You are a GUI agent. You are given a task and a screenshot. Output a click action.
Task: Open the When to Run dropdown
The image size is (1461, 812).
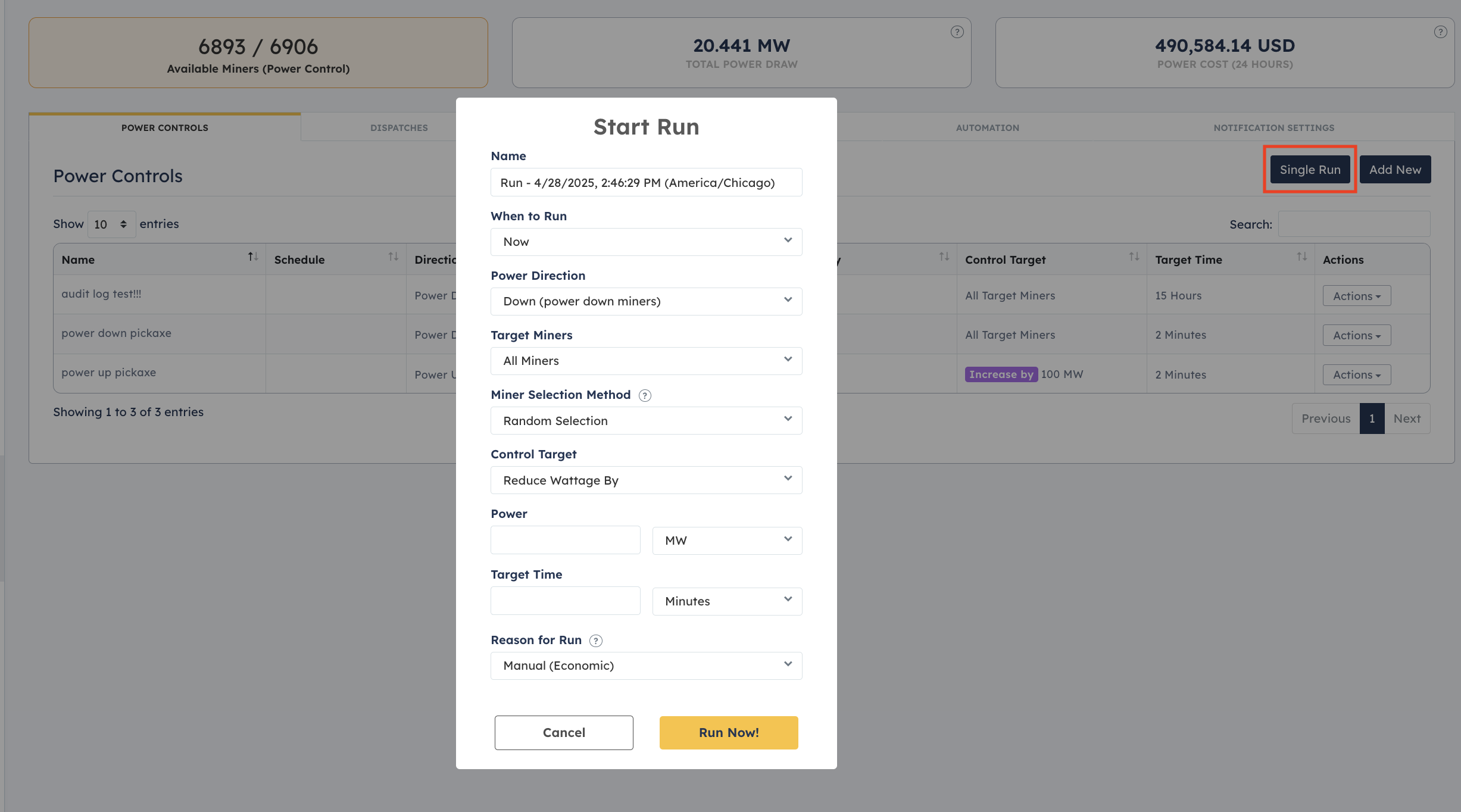pyautogui.click(x=646, y=242)
